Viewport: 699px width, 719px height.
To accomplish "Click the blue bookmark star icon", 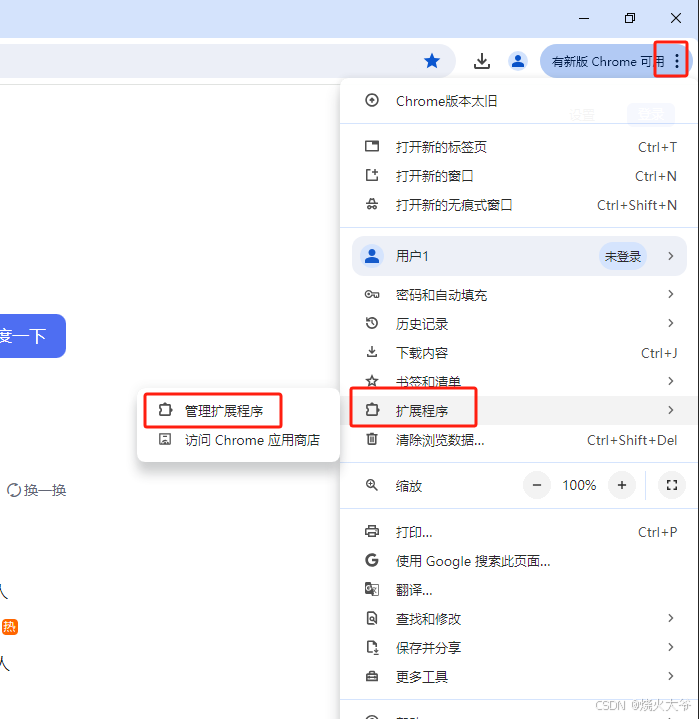I will (x=432, y=61).
